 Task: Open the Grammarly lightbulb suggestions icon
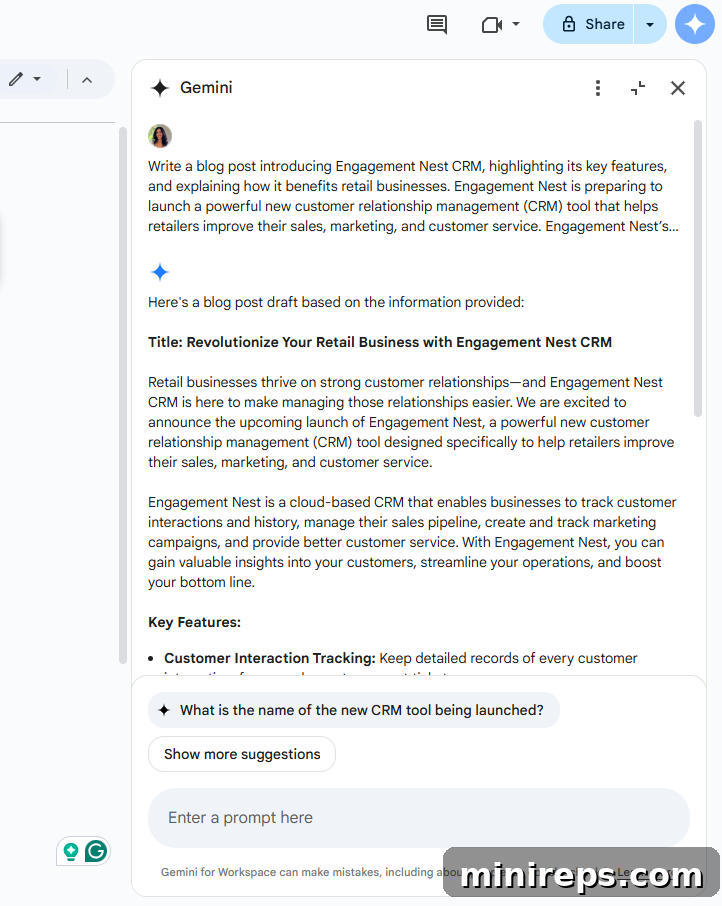[70, 852]
